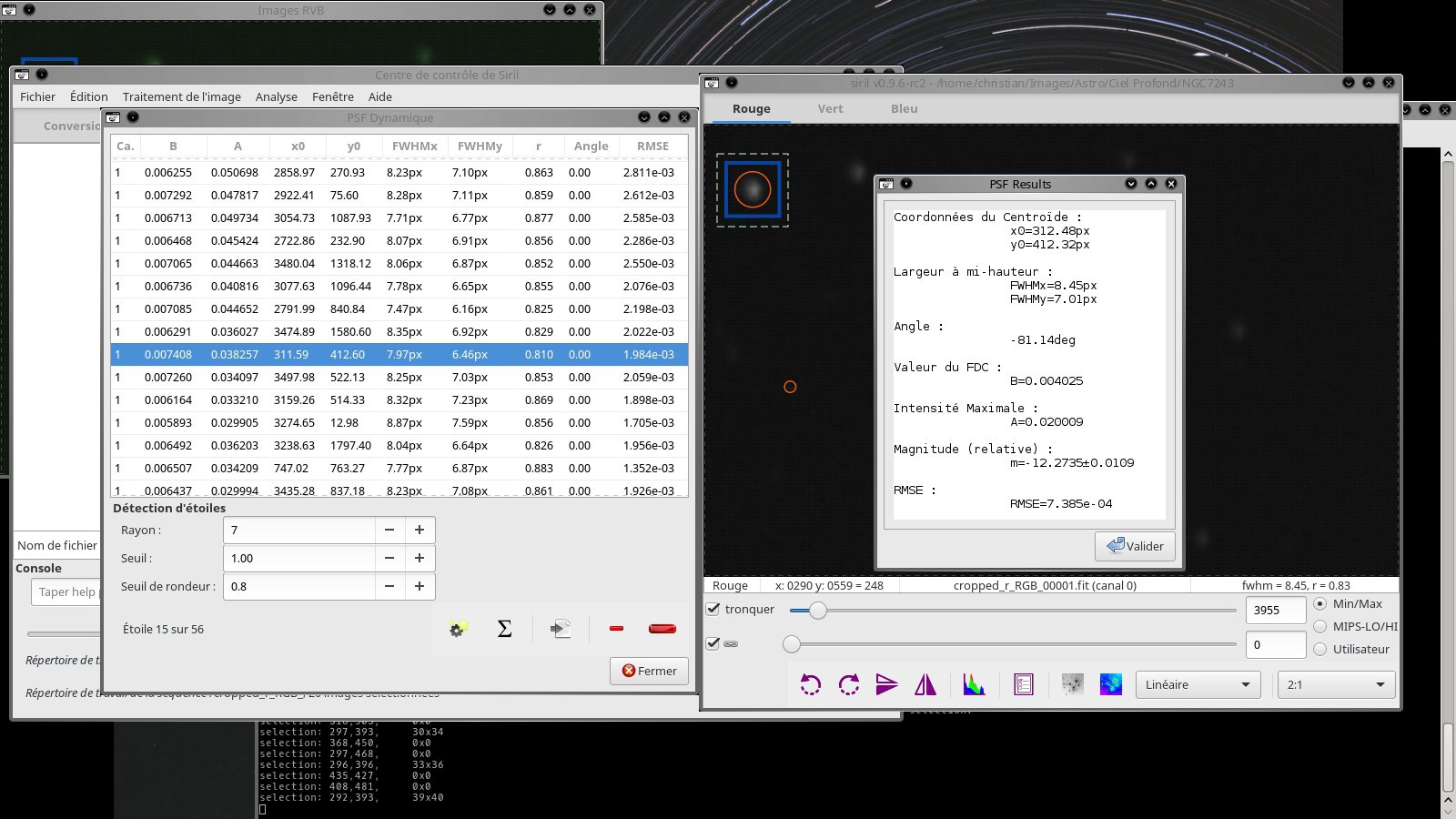Switch to the Rouge channel tab
This screenshot has height=819, width=1456.
751,108
